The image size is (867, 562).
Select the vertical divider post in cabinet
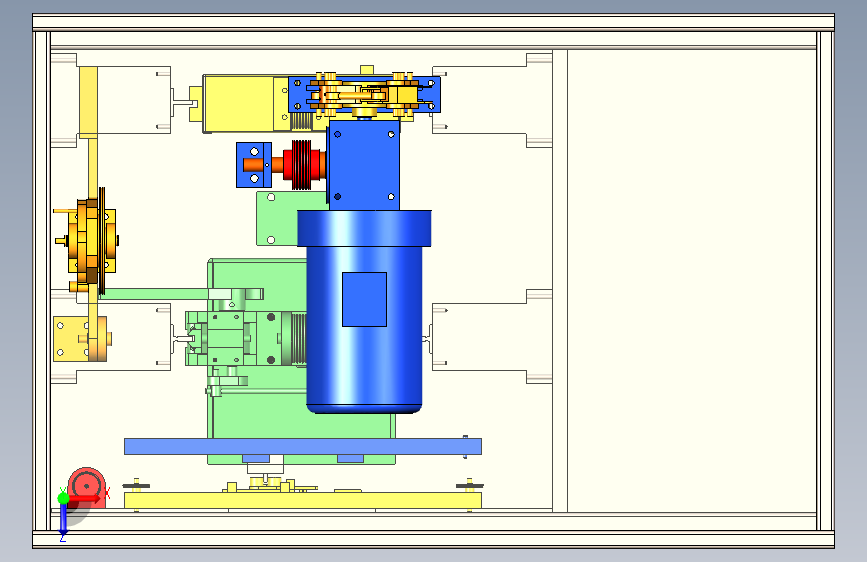(560, 281)
